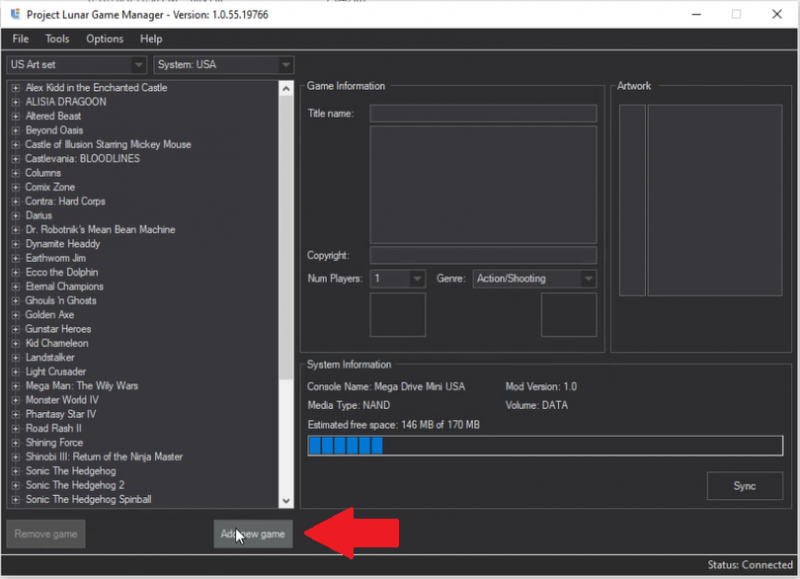Screen dimensions: 800x579
Task: Open the Genre dropdown
Action: pos(534,279)
